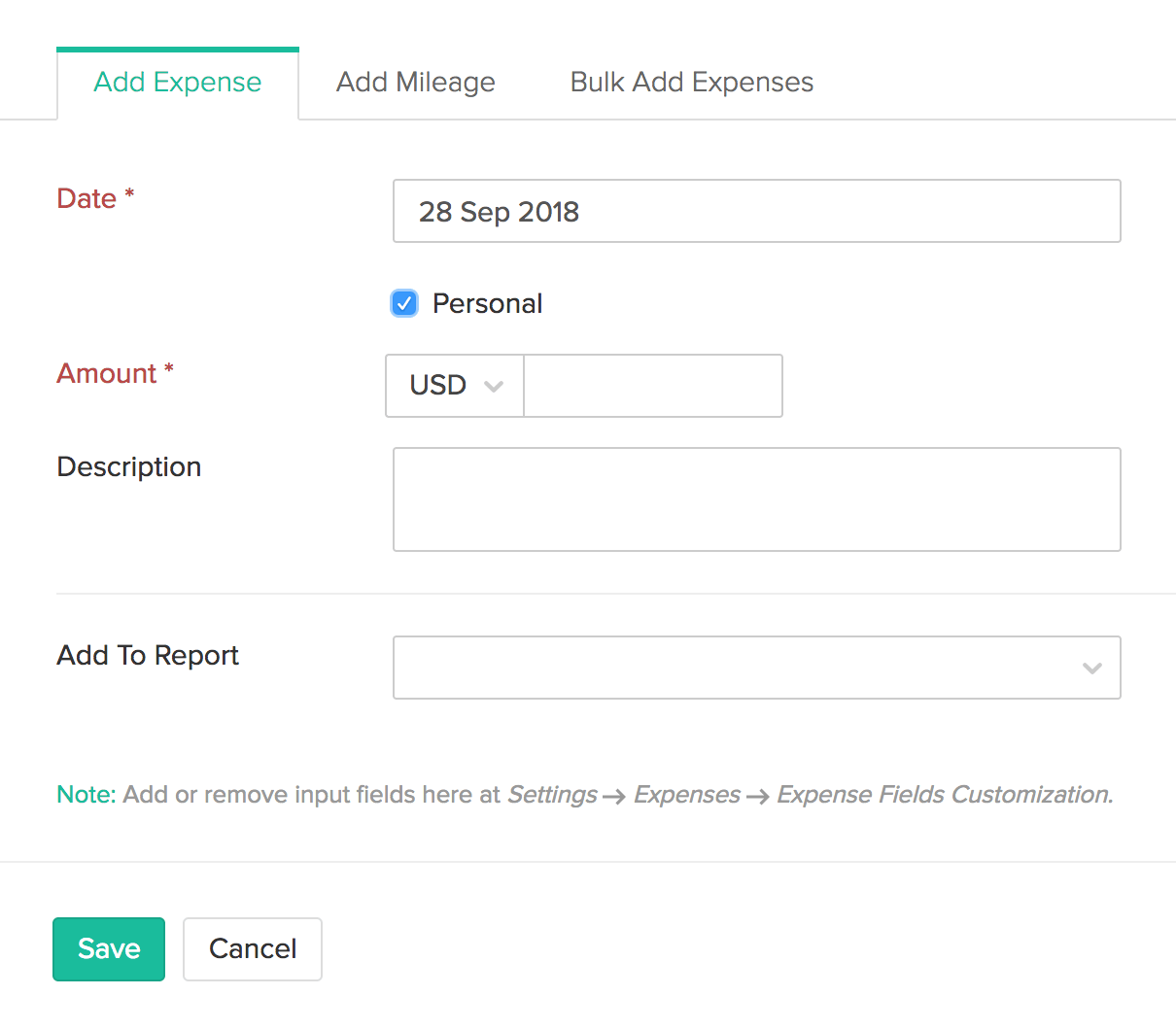Click Expenses in the note path

686,795
